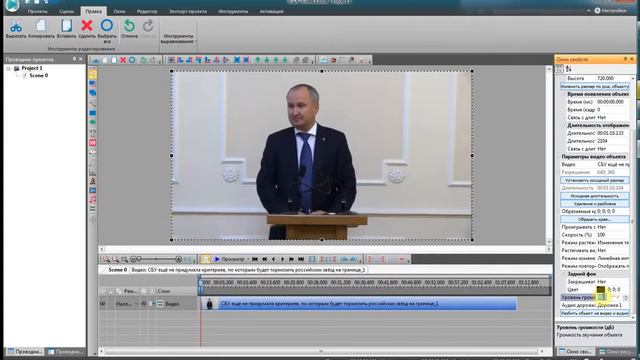Click timeline zoom slider handle
The image size is (640, 360).
139,259
